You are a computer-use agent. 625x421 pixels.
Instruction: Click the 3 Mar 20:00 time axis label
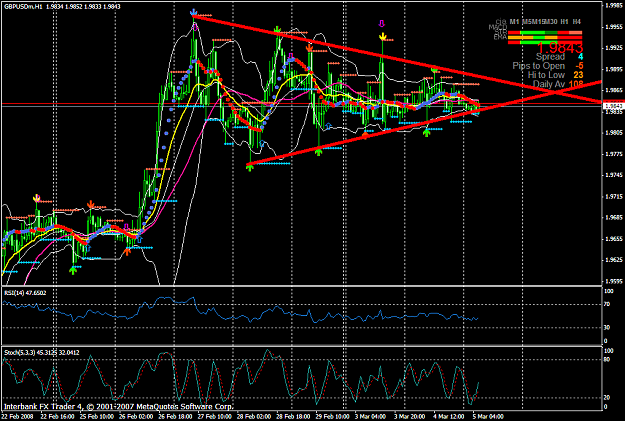click(410, 416)
